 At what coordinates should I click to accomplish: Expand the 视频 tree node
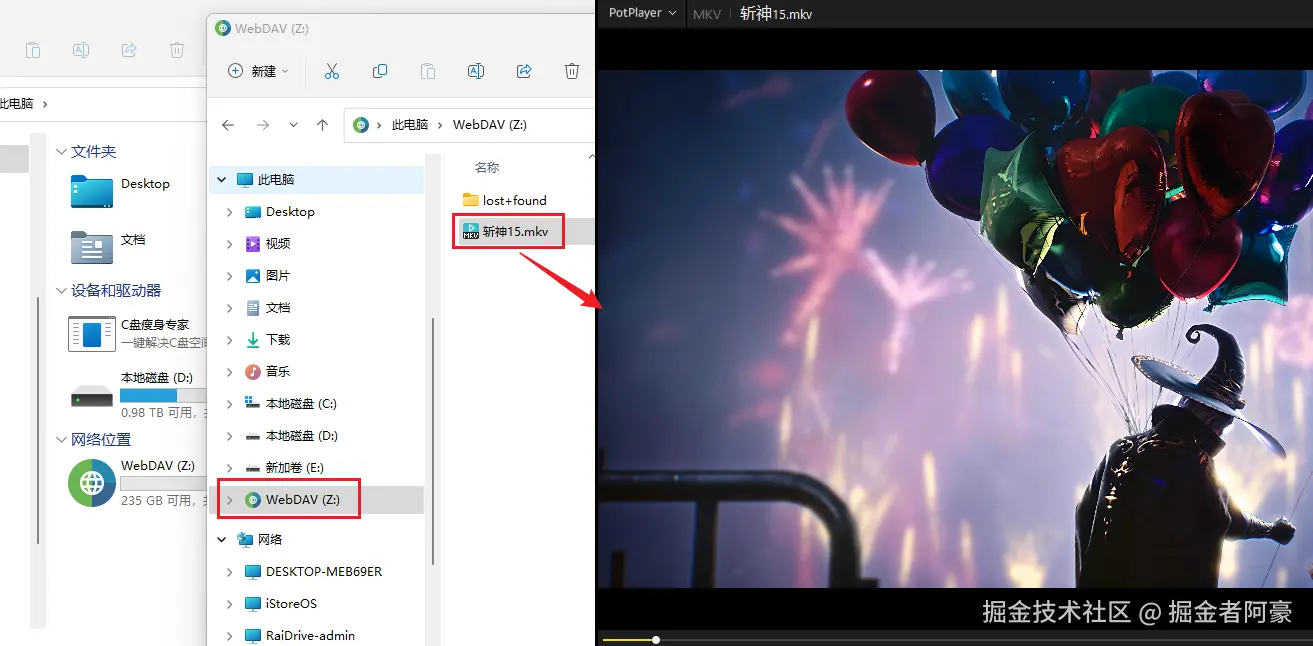click(x=230, y=244)
